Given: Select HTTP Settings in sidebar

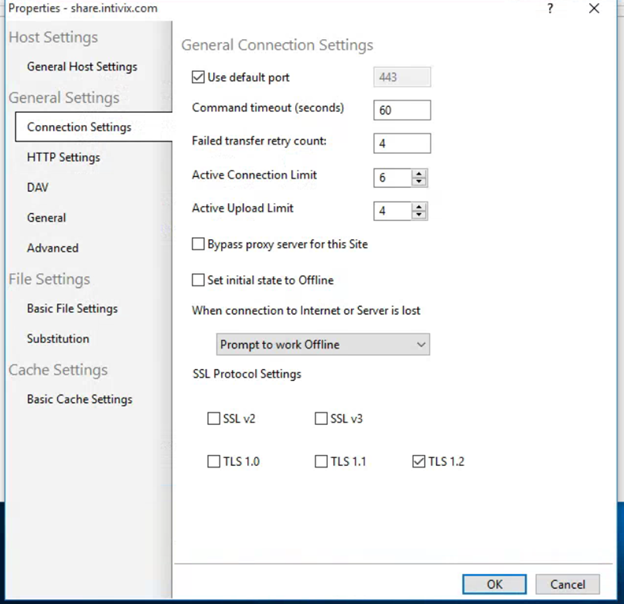Looking at the screenshot, I should (63, 157).
